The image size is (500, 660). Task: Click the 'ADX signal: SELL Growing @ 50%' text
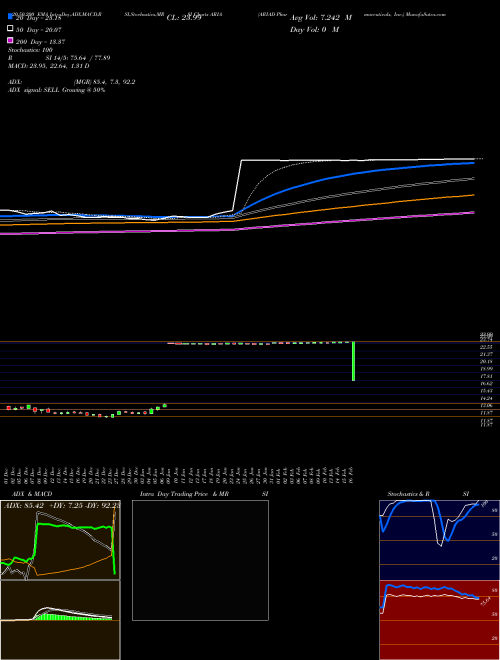pyautogui.click(x=56, y=90)
